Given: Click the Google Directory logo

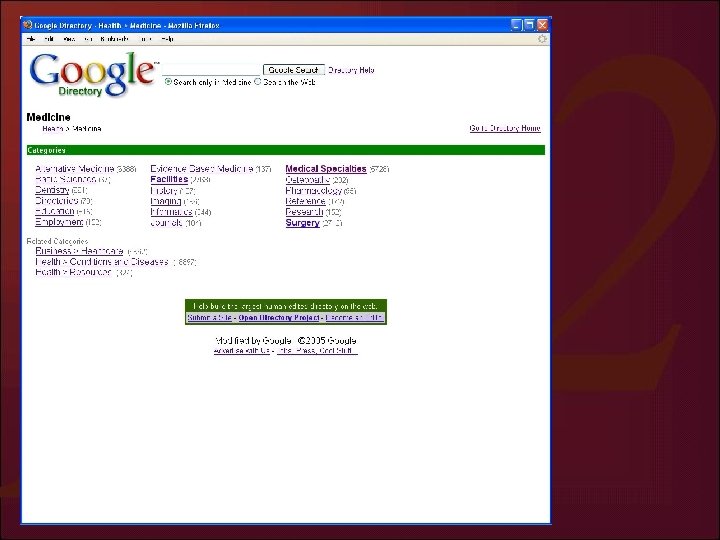Looking at the screenshot, I should pos(93,75).
